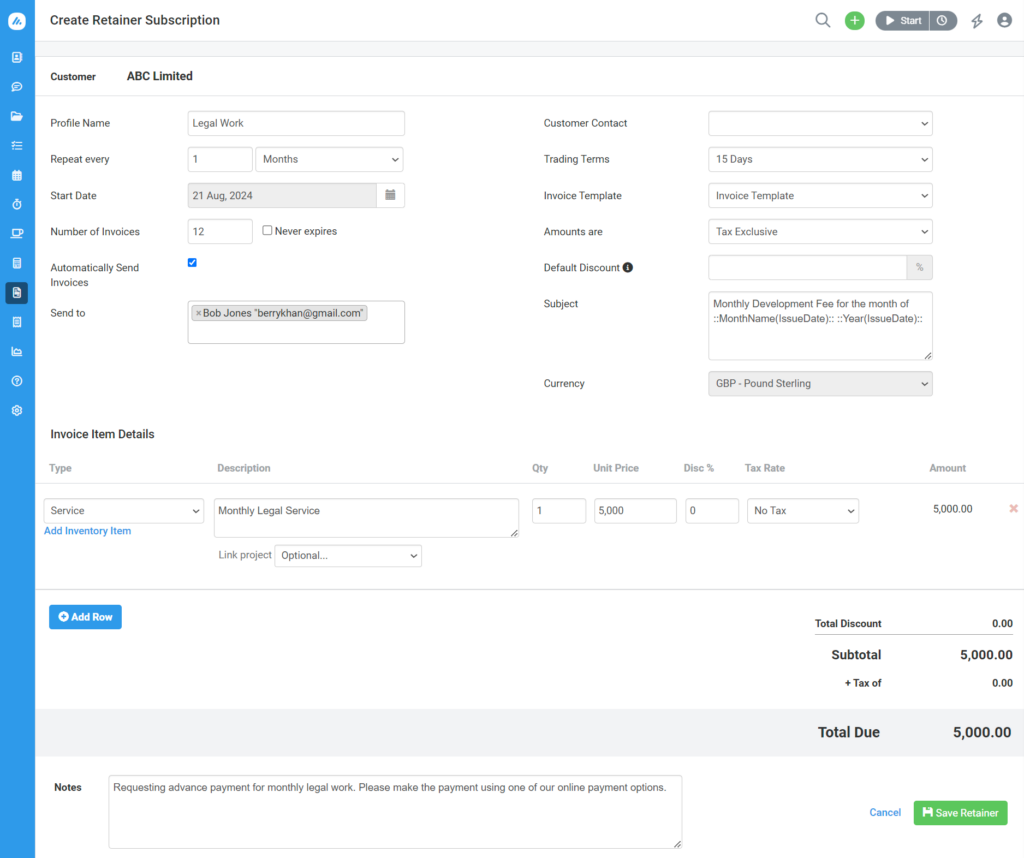Open the No Tax rate dropdown

(803, 511)
